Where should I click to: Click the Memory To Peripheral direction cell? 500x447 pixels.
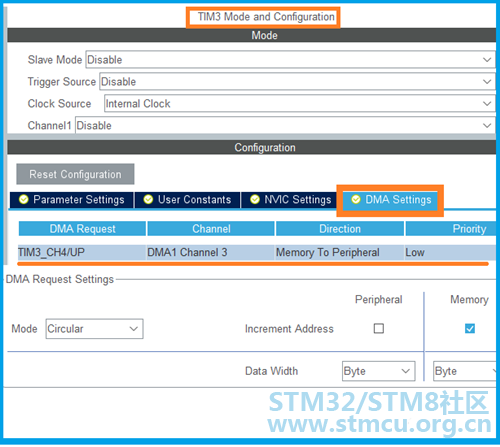(x=340, y=252)
